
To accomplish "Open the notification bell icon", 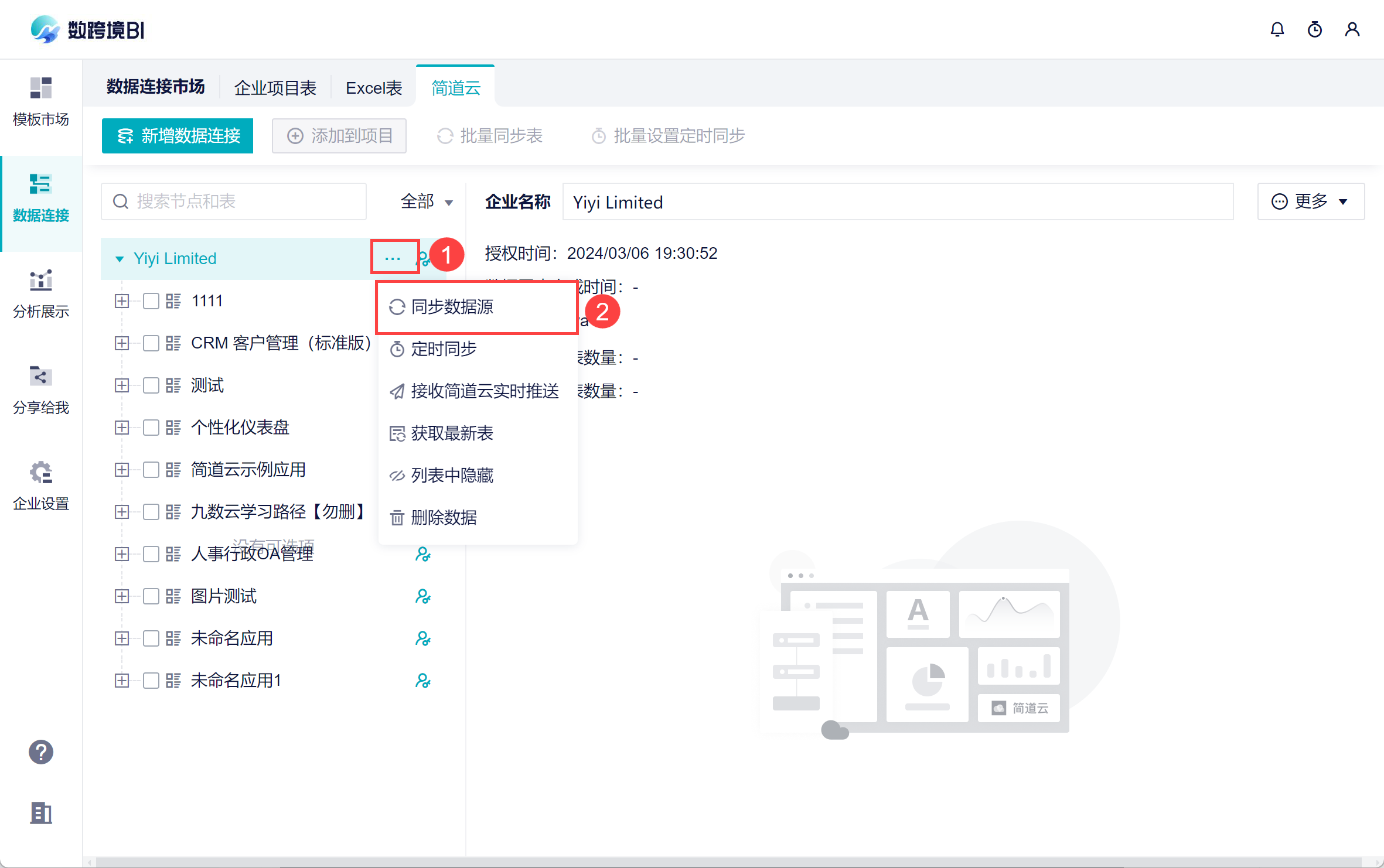I will coord(1277,29).
